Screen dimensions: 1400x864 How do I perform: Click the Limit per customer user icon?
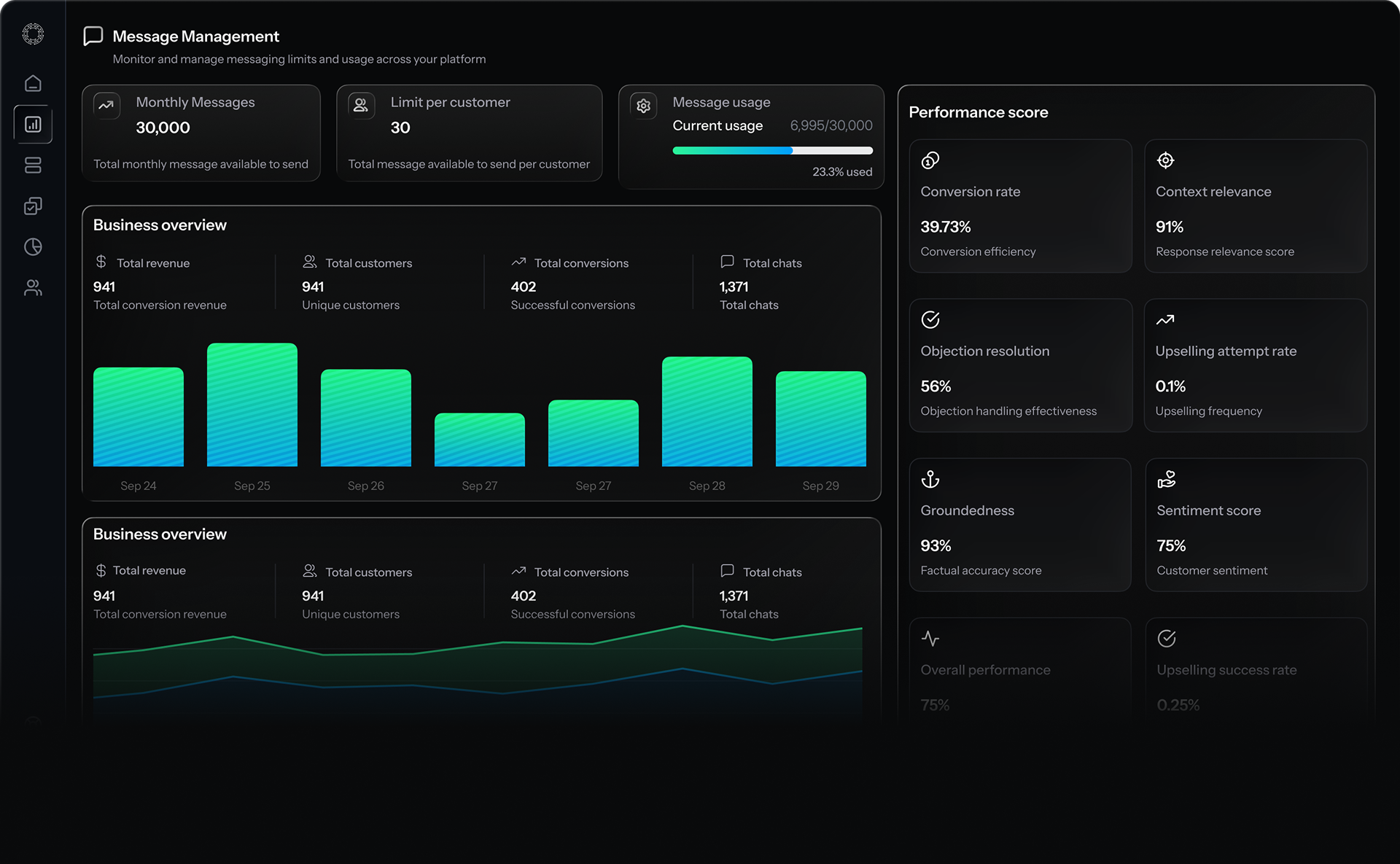[361, 105]
